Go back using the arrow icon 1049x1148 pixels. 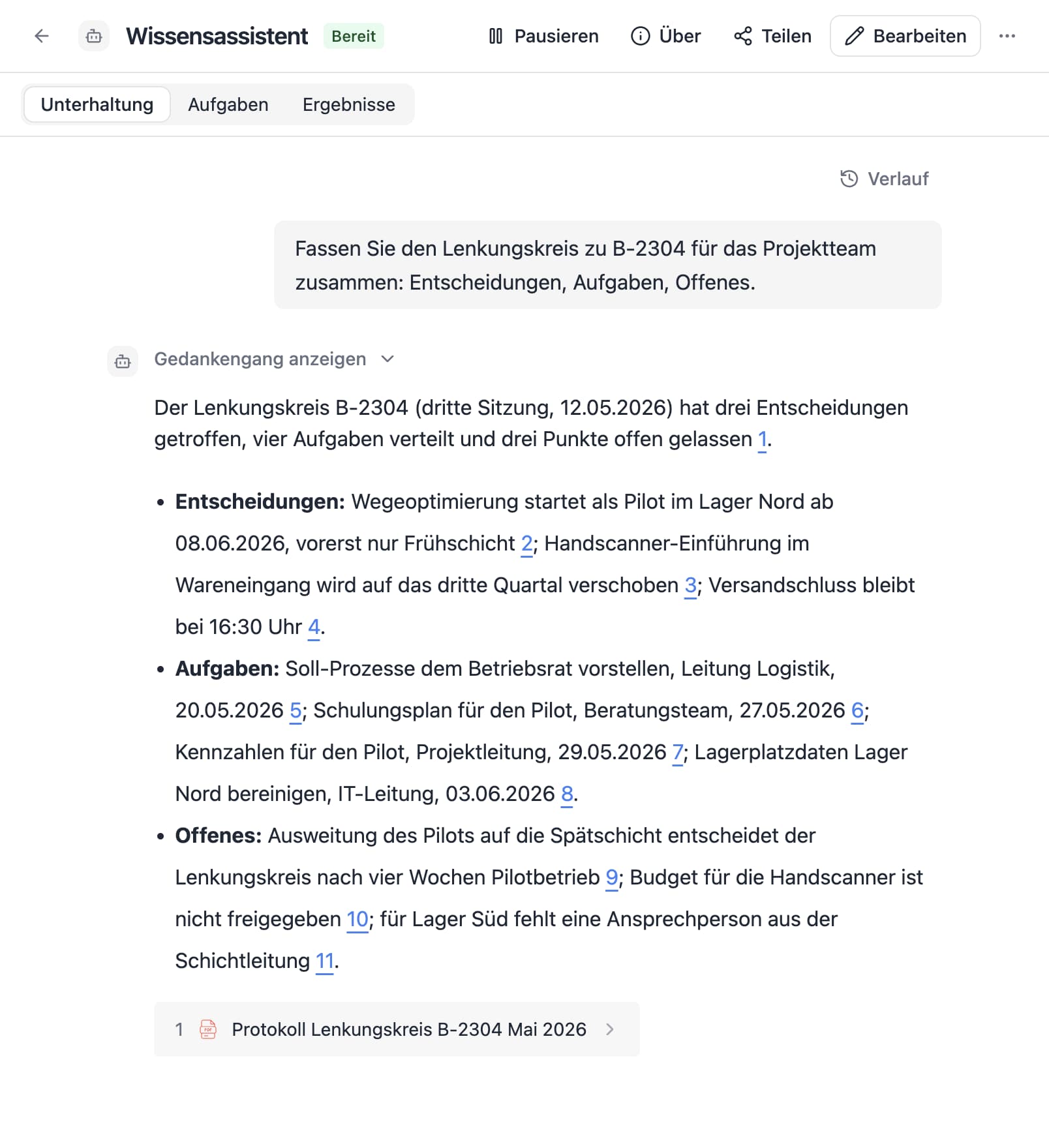click(42, 36)
